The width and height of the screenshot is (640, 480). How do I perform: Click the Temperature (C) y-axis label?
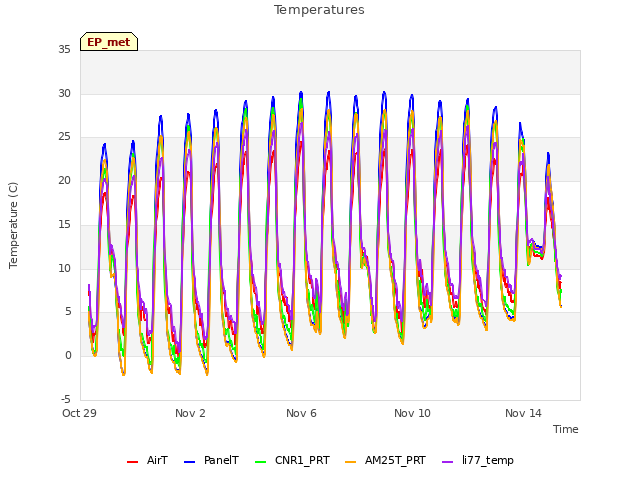[13, 225]
